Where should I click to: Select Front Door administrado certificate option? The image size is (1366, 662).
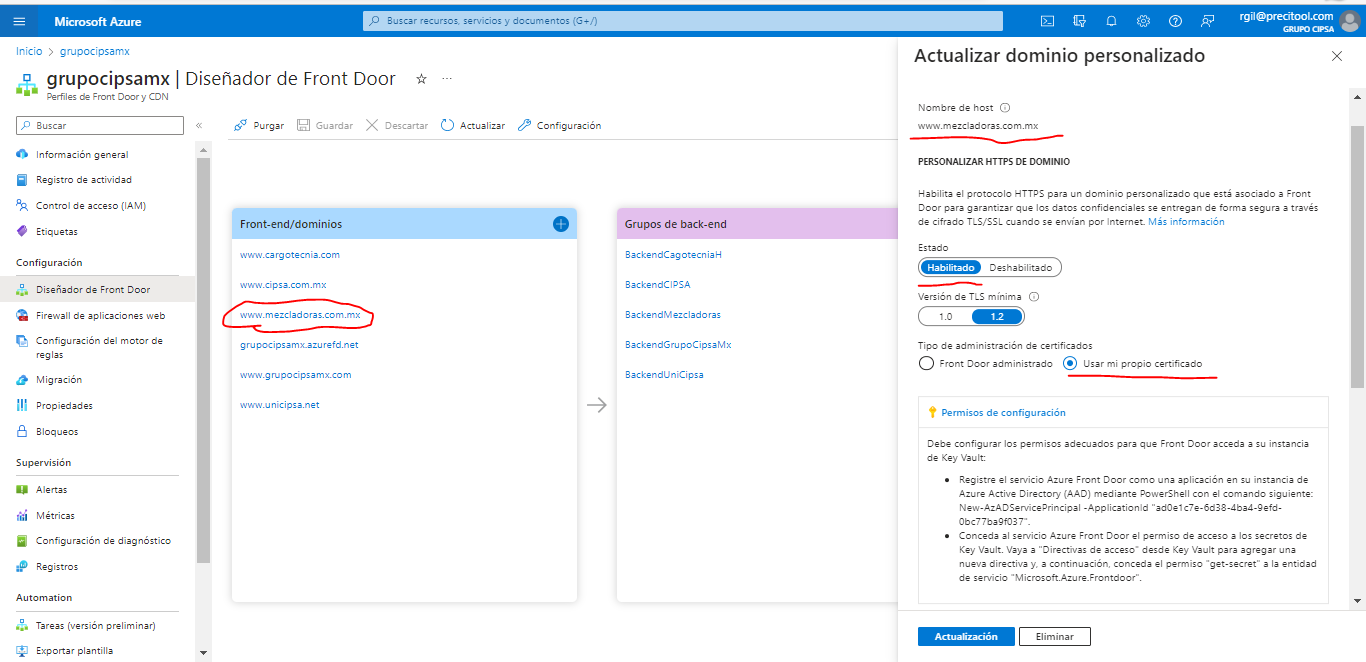(x=985, y=364)
